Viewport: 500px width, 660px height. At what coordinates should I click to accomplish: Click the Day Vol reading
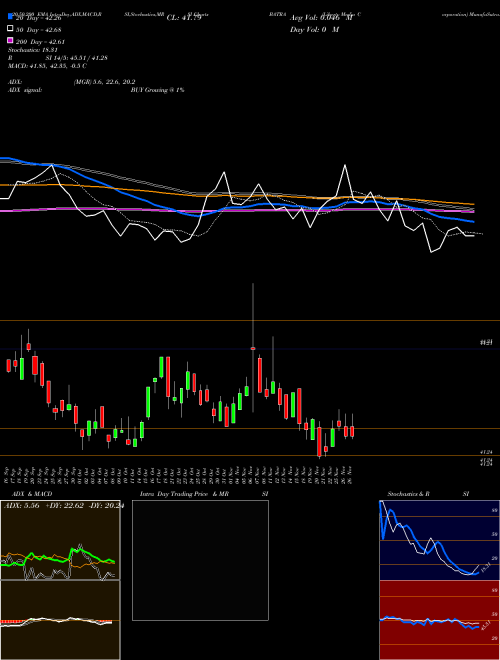click(x=314, y=30)
